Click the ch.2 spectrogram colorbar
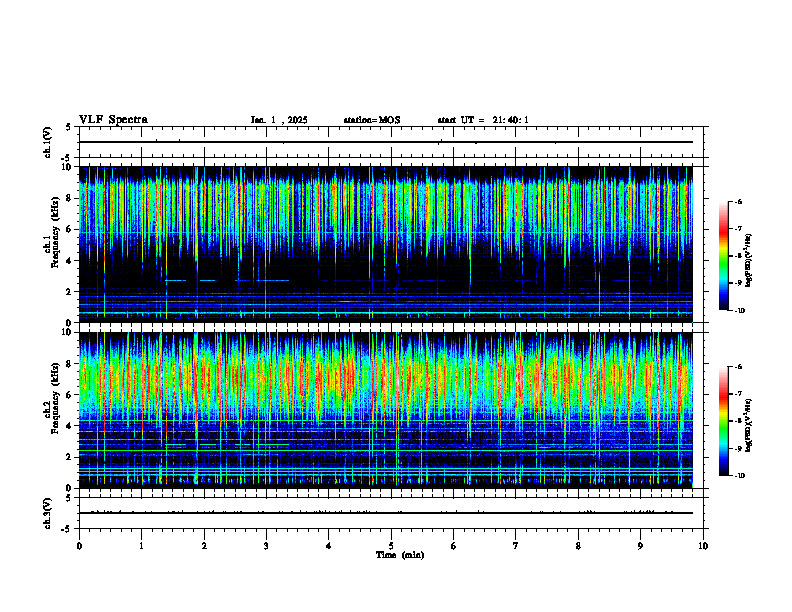Screen dimensions: 792x612 pyautogui.click(x=724, y=421)
